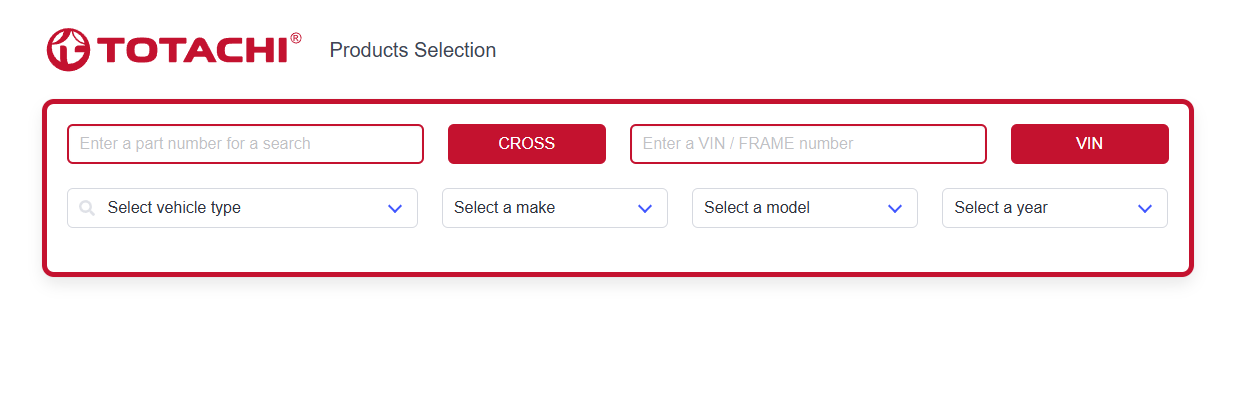
Task: Open the Select vehicle type dropdown
Action: [242, 208]
